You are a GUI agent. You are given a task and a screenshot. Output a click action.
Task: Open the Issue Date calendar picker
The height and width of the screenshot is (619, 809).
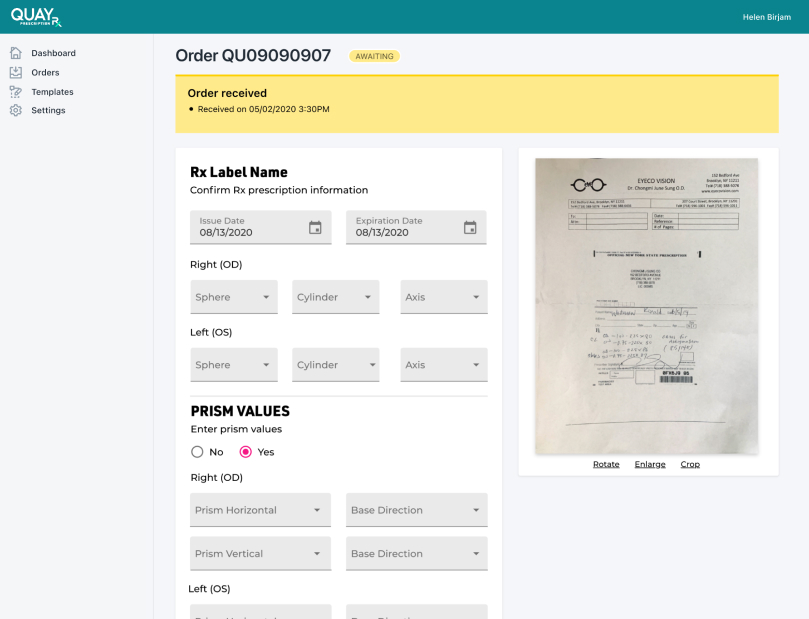click(x=317, y=227)
